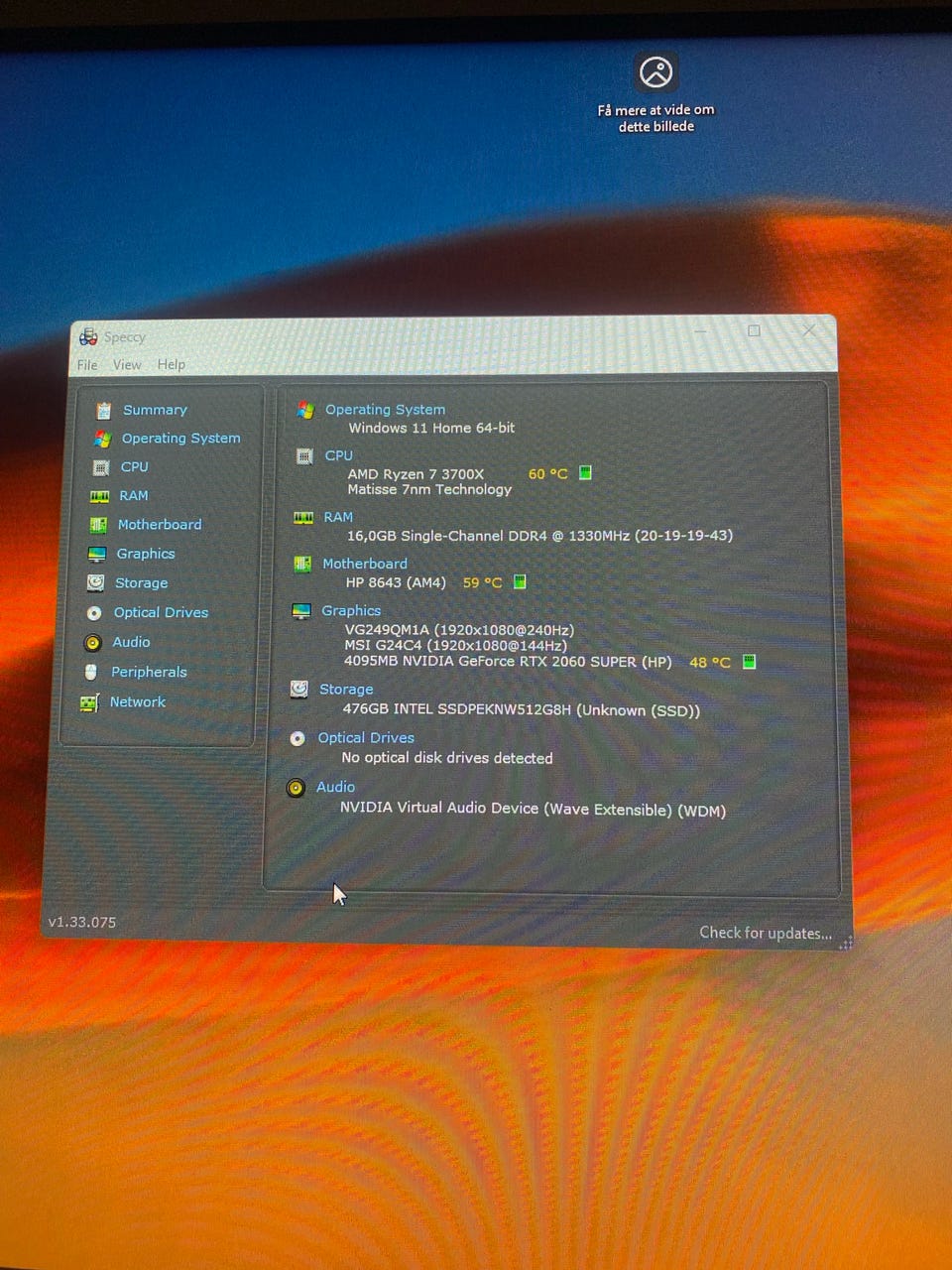Click the CPU chip sidebar icon
Image resolution: width=952 pixels, height=1270 pixels.
[x=100, y=467]
